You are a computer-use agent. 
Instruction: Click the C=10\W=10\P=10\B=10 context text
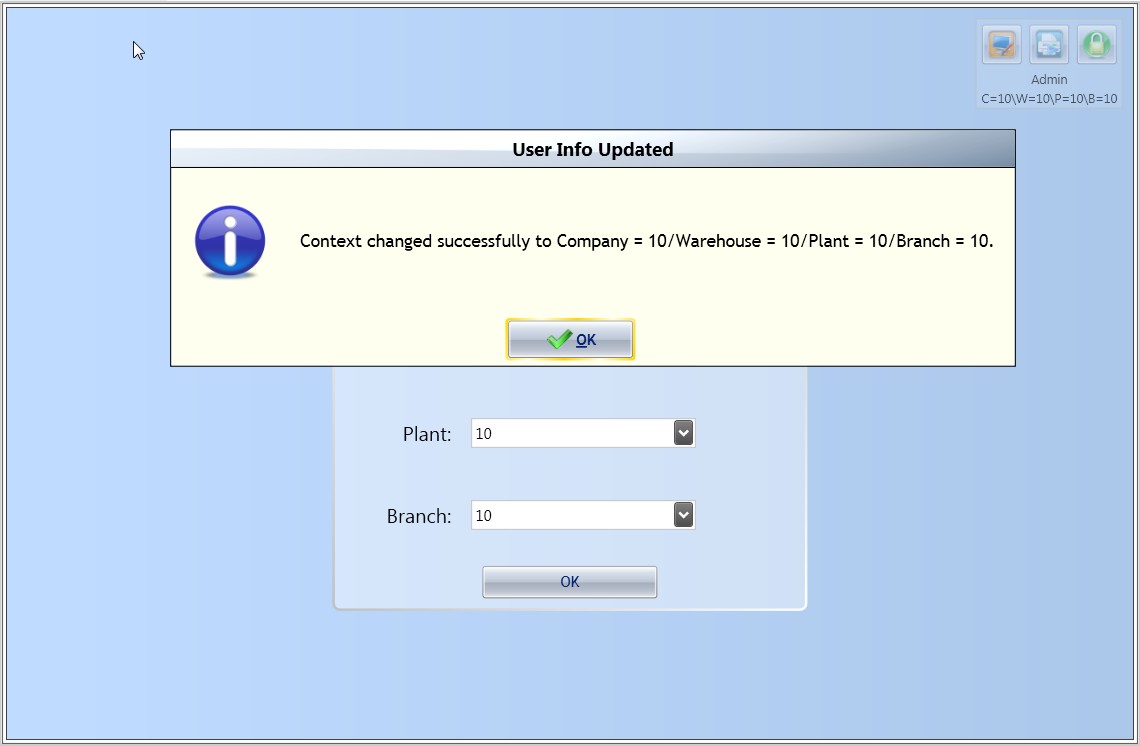tap(1049, 99)
